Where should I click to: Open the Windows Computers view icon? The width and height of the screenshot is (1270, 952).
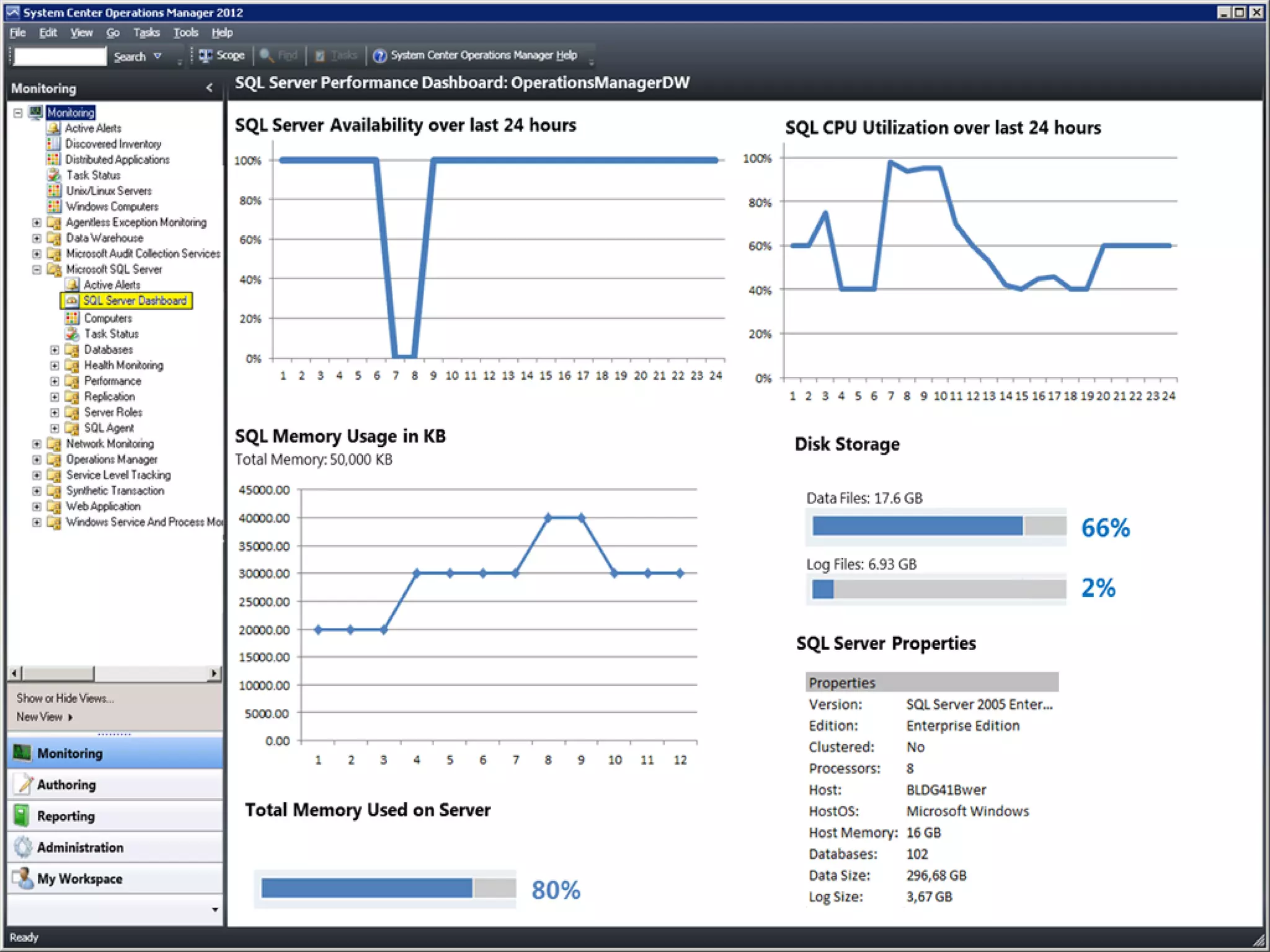click(54, 206)
